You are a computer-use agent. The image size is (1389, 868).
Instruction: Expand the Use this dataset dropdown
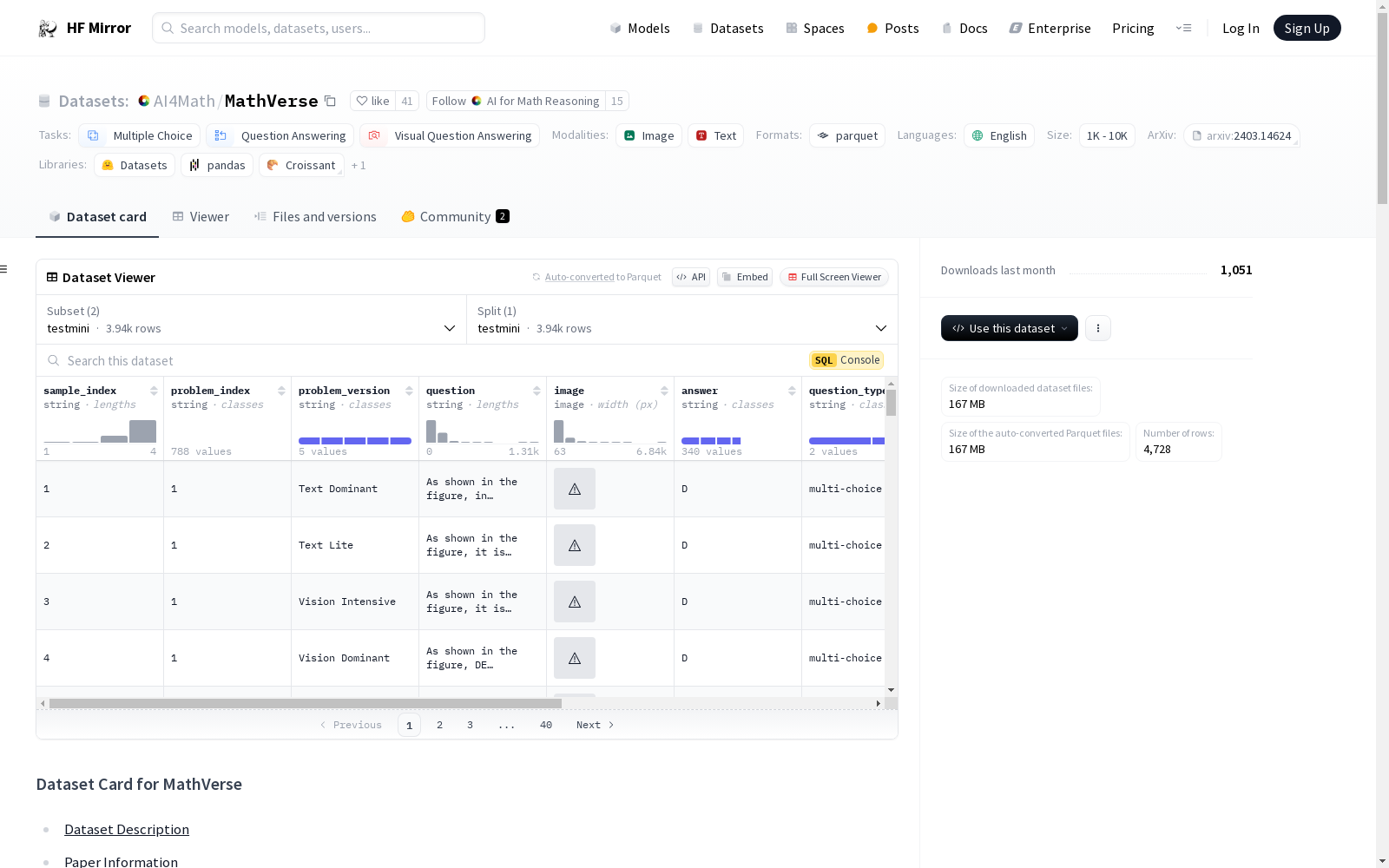click(1010, 328)
